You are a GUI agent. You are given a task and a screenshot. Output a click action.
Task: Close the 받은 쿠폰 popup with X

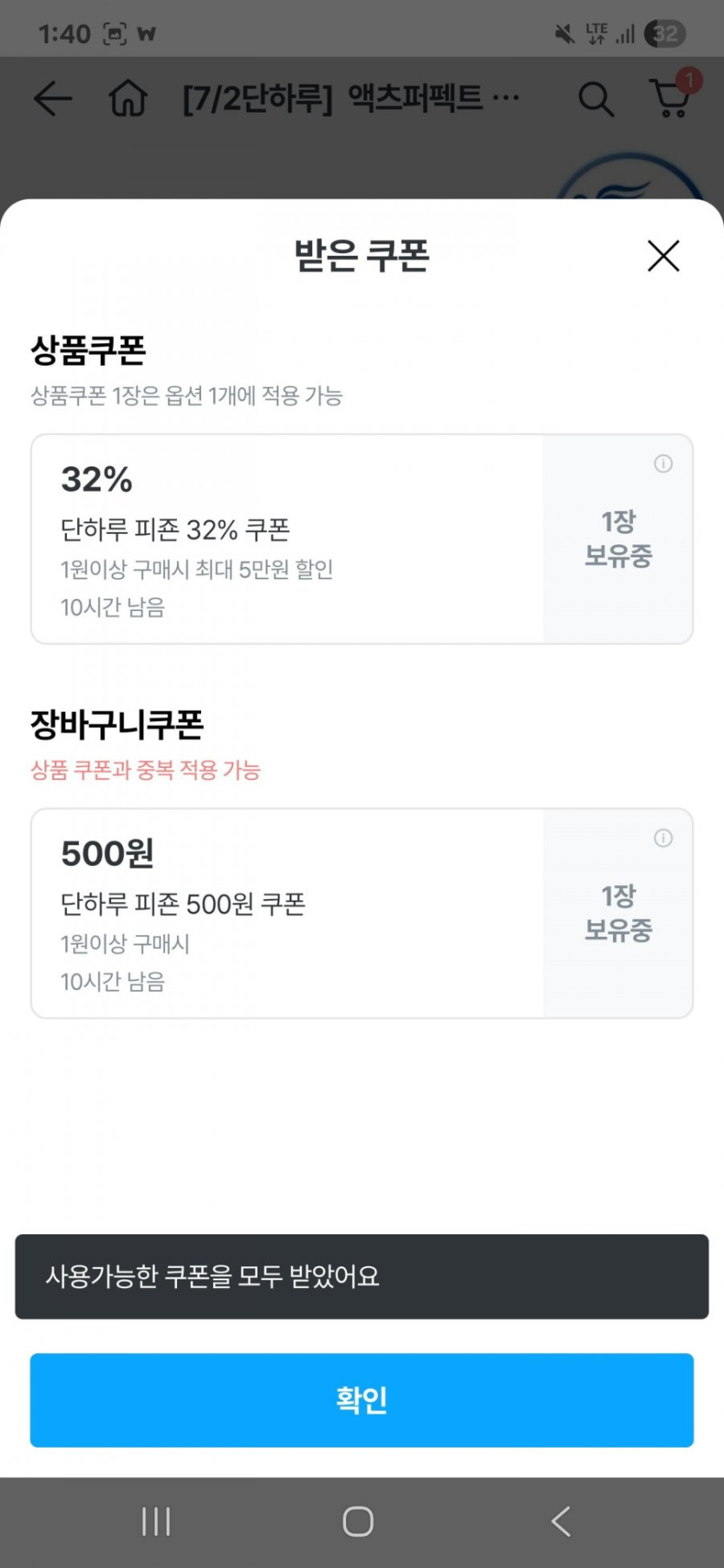(663, 256)
